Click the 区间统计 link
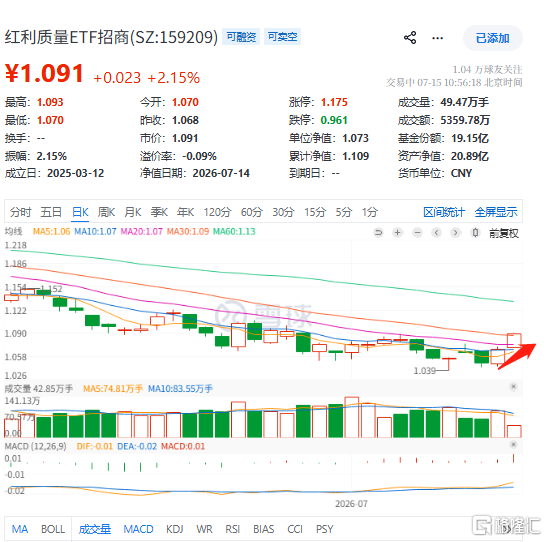The width and height of the screenshot is (547, 542). [444, 212]
